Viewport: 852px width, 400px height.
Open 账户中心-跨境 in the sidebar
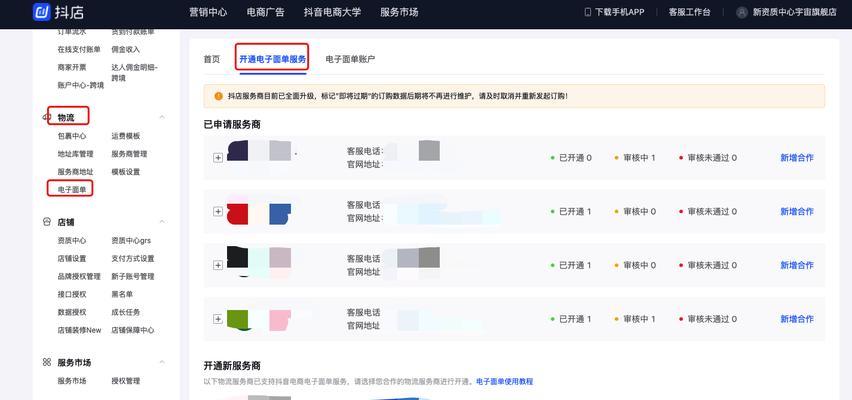pos(80,85)
